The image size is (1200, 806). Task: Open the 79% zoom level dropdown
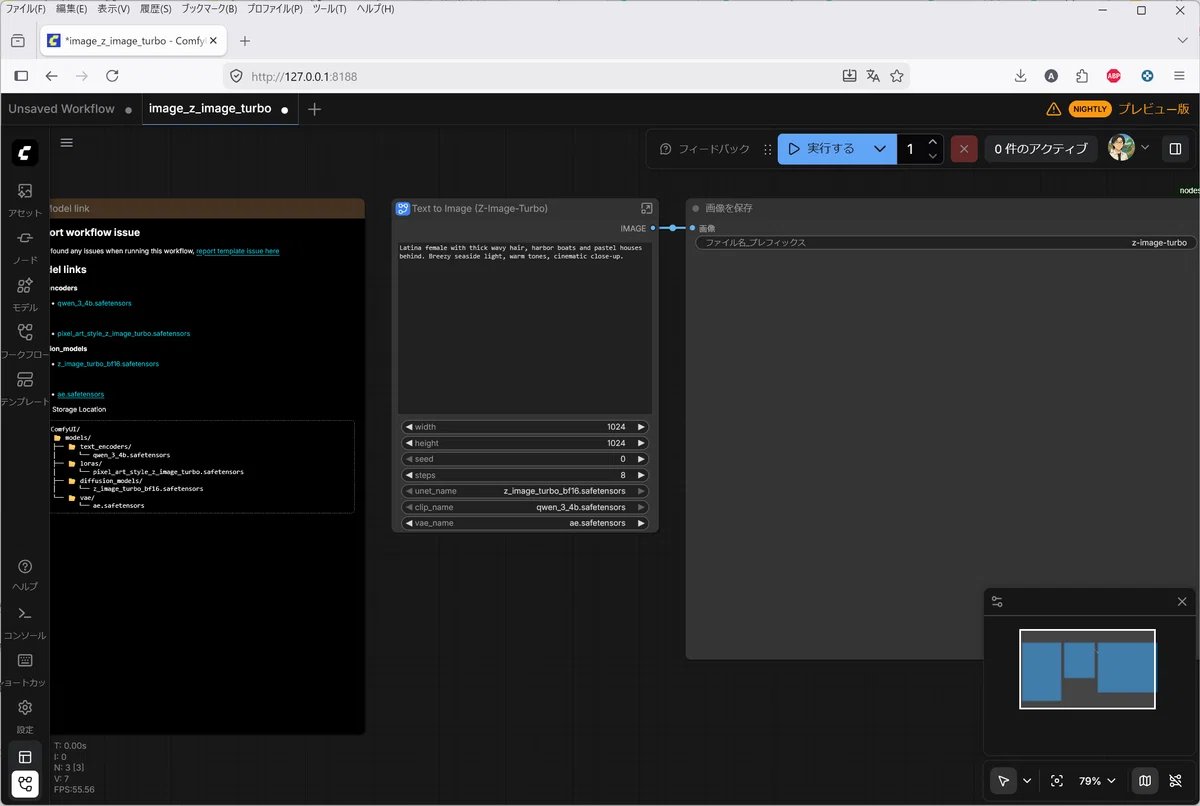(1097, 781)
